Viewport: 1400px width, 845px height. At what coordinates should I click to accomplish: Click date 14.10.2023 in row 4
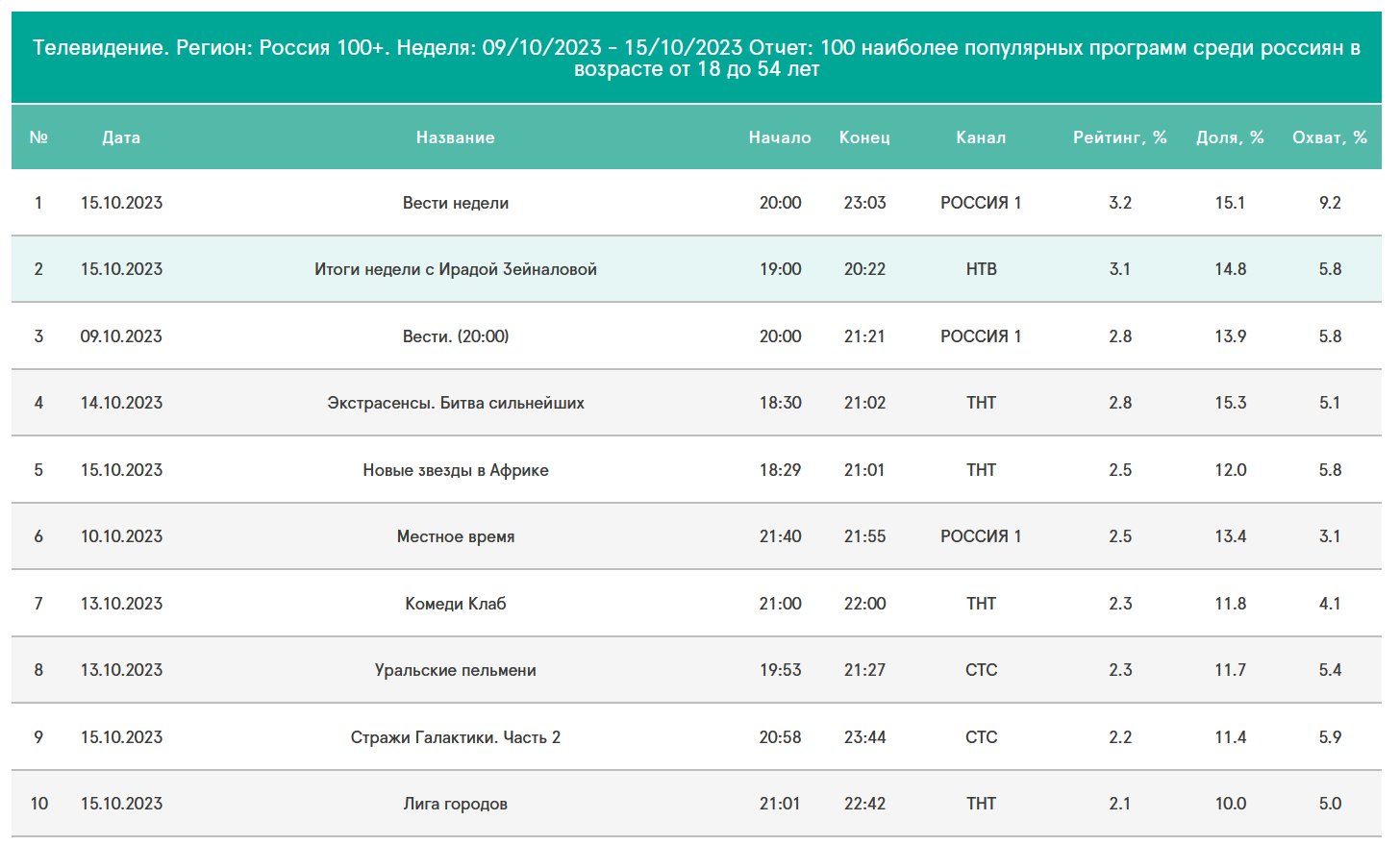(121, 403)
